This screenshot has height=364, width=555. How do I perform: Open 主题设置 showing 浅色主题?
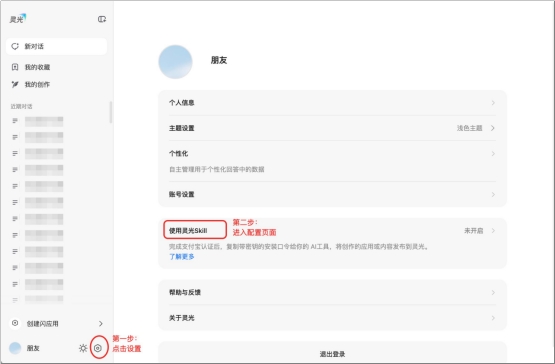pos(332,128)
